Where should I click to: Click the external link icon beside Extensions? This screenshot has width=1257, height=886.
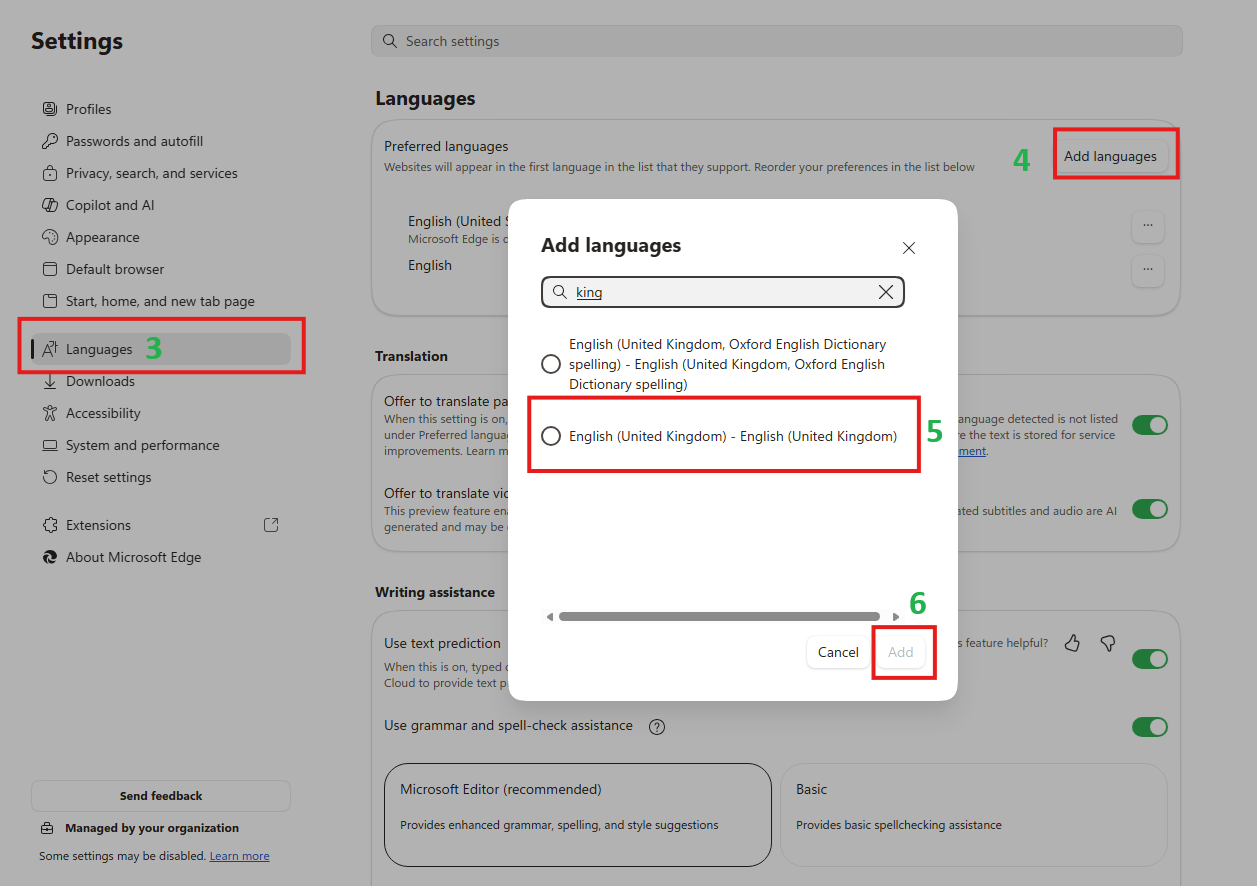pyautogui.click(x=270, y=525)
